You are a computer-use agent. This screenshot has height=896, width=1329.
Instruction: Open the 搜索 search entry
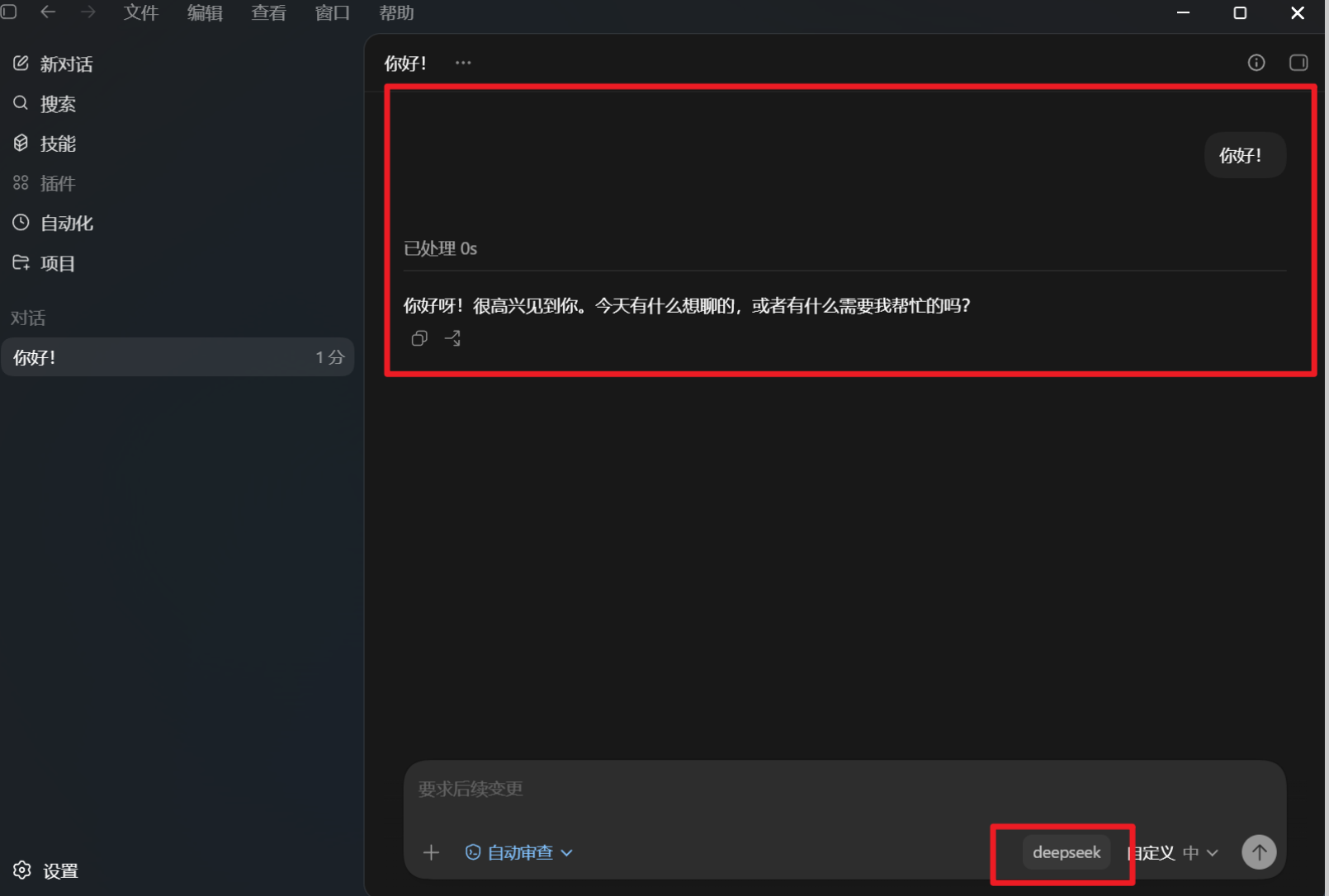pyautogui.click(x=45, y=103)
